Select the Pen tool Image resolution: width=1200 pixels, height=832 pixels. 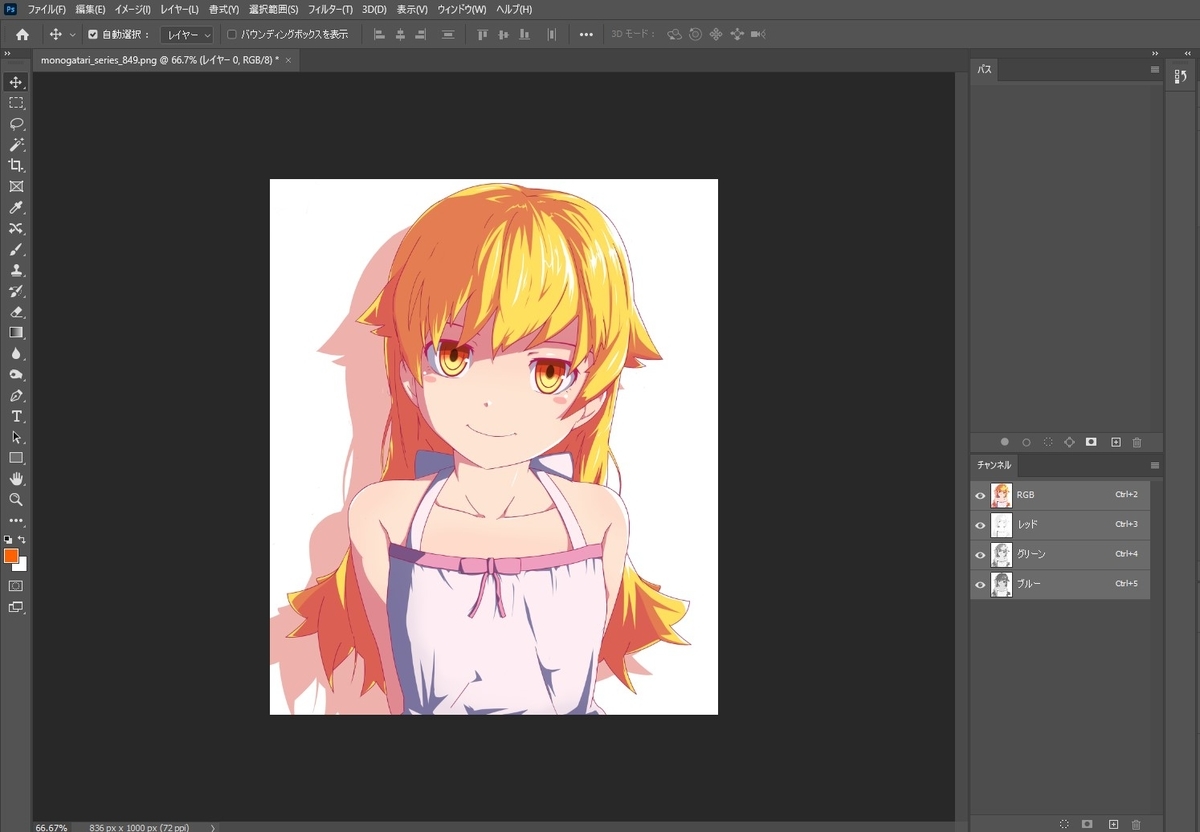[x=16, y=396]
